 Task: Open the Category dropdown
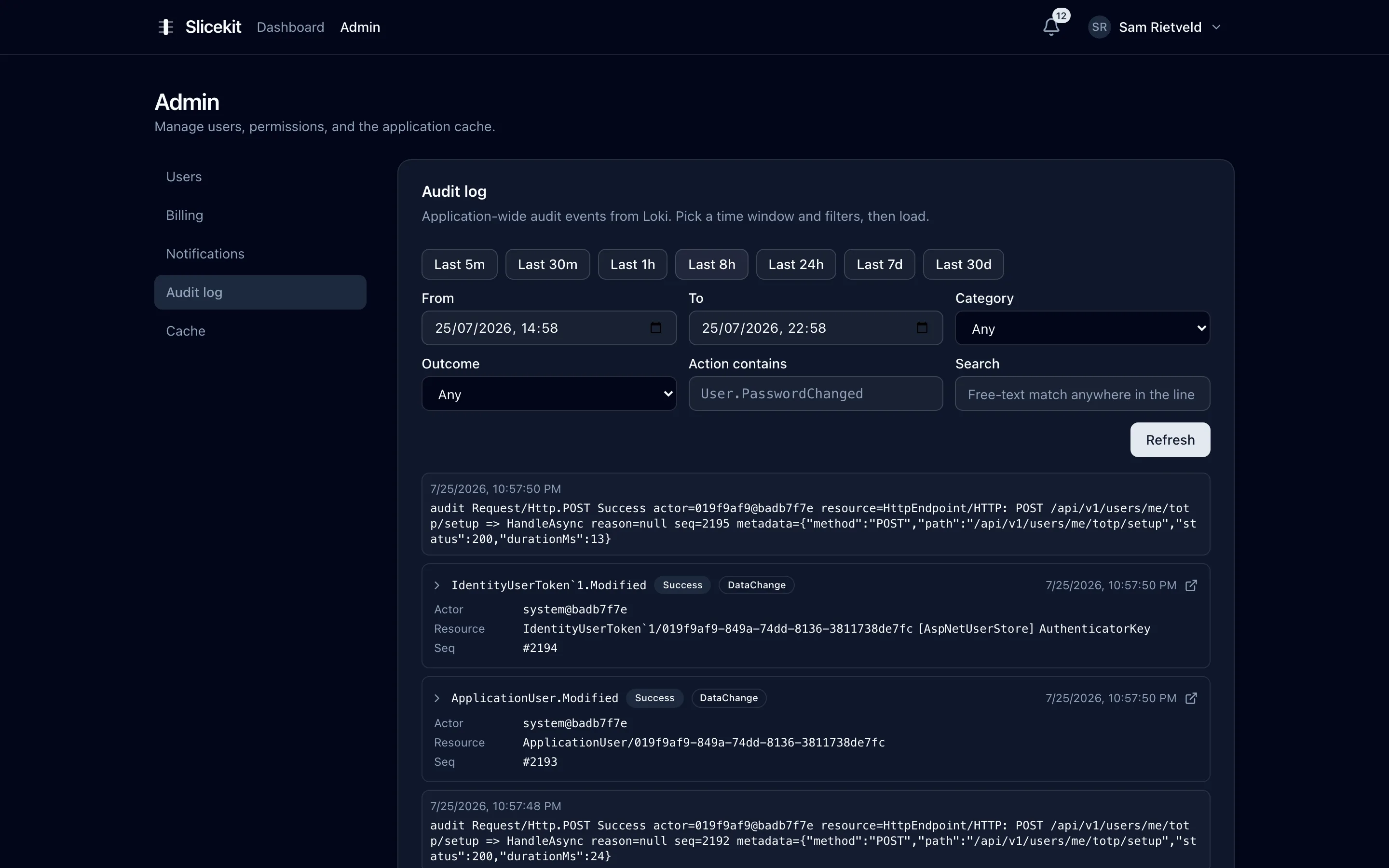point(1082,328)
